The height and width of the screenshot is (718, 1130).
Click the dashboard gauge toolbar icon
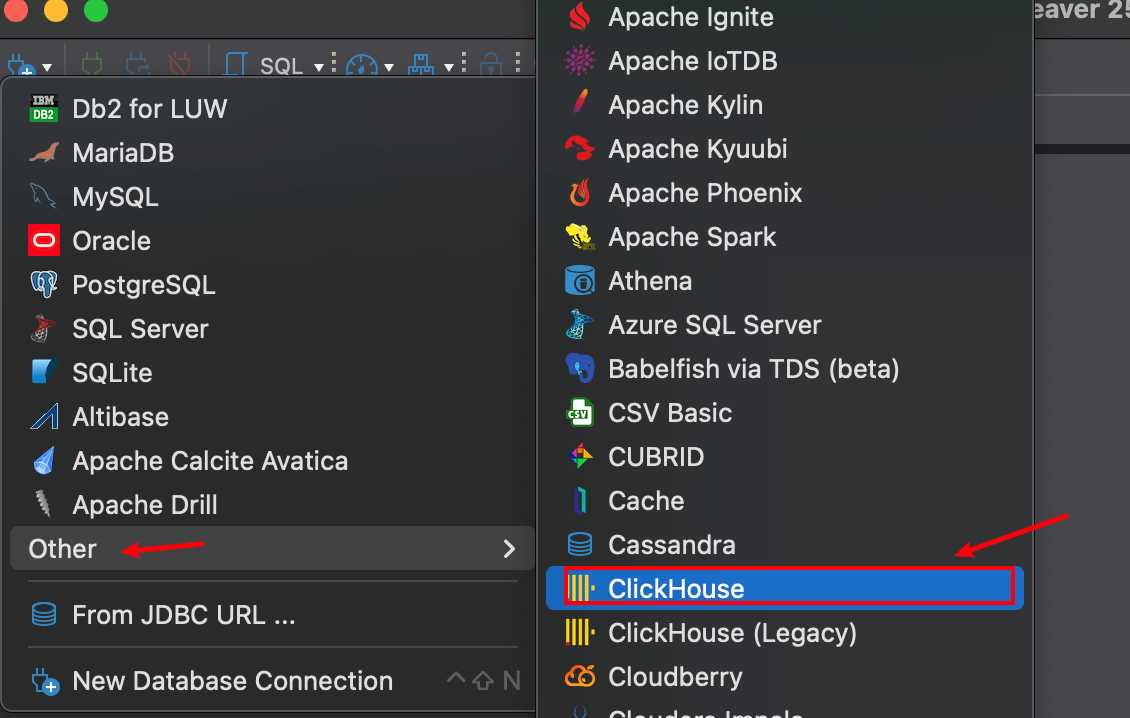[362, 66]
